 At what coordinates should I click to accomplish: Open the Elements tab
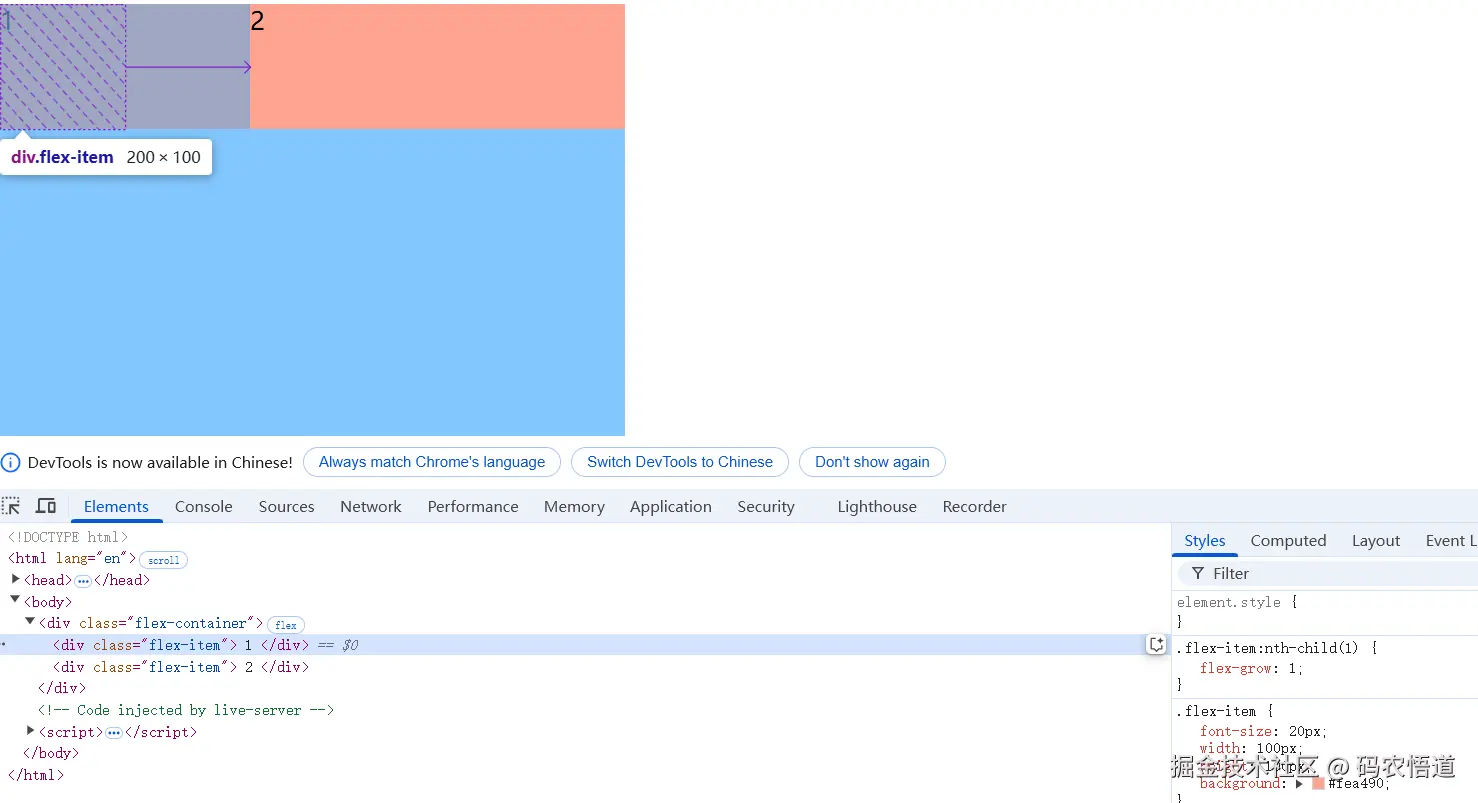(x=116, y=506)
